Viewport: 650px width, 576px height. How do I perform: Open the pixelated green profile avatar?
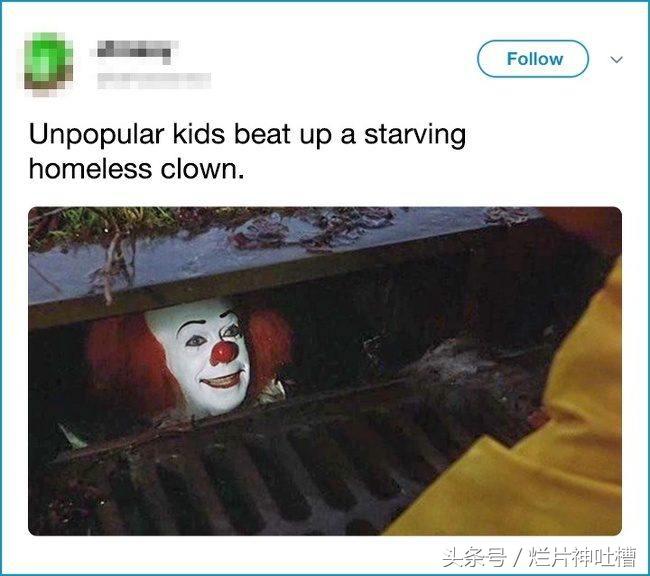pos(48,64)
